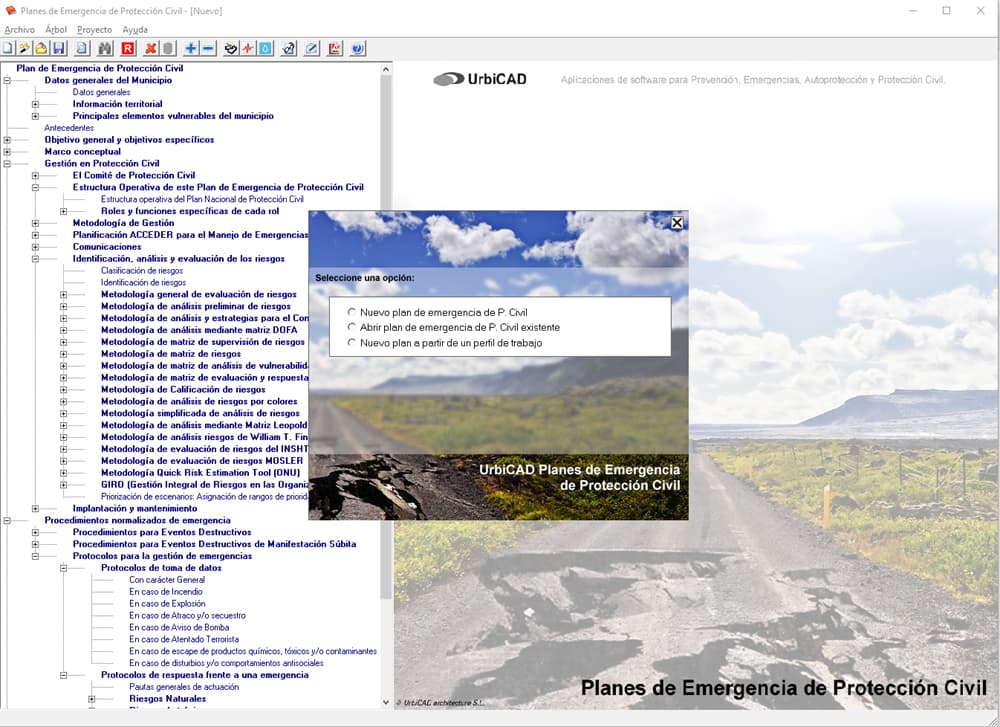The width and height of the screenshot is (1000, 727).
Task: Click the tree panel scroll down arrow
Action: tap(386, 702)
